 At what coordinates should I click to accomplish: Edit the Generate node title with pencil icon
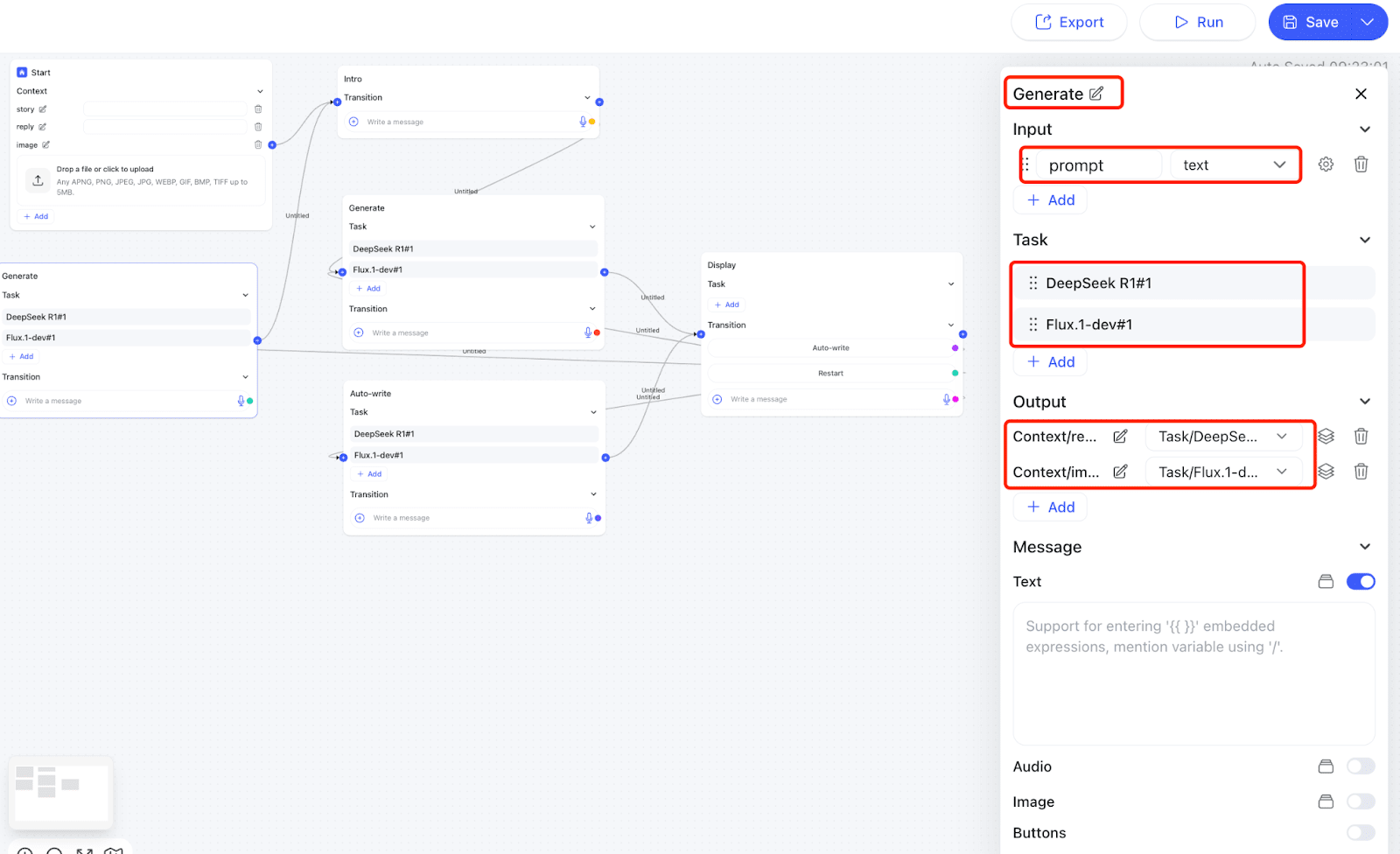pos(1096,94)
